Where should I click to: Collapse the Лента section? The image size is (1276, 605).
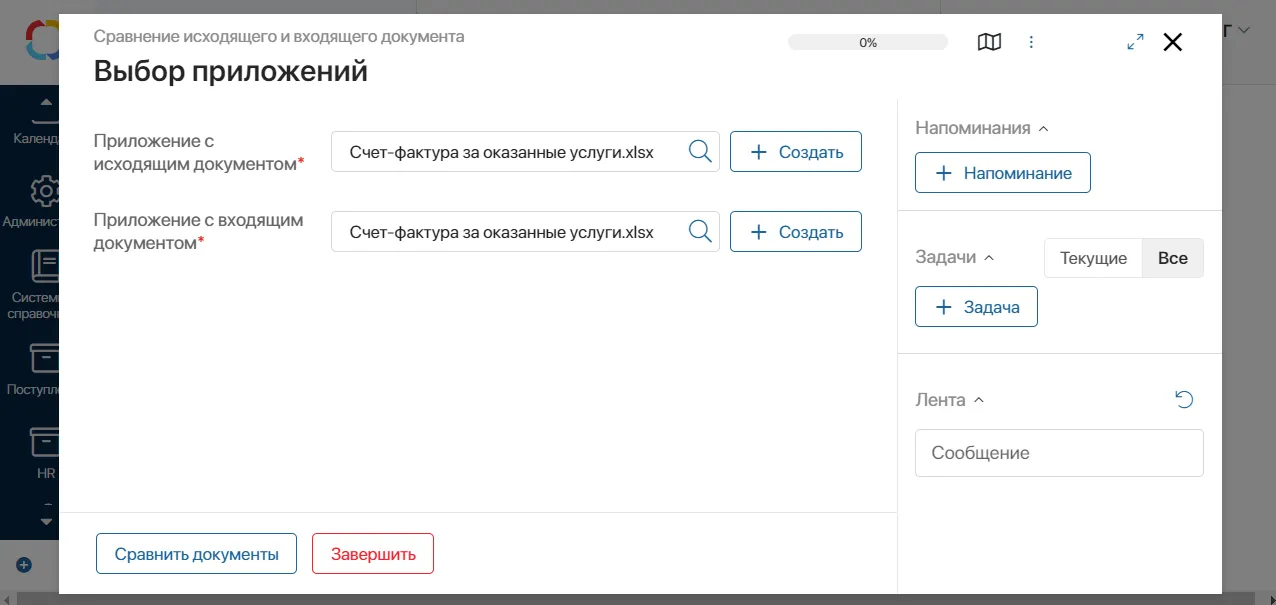click(x=978, y=400)
